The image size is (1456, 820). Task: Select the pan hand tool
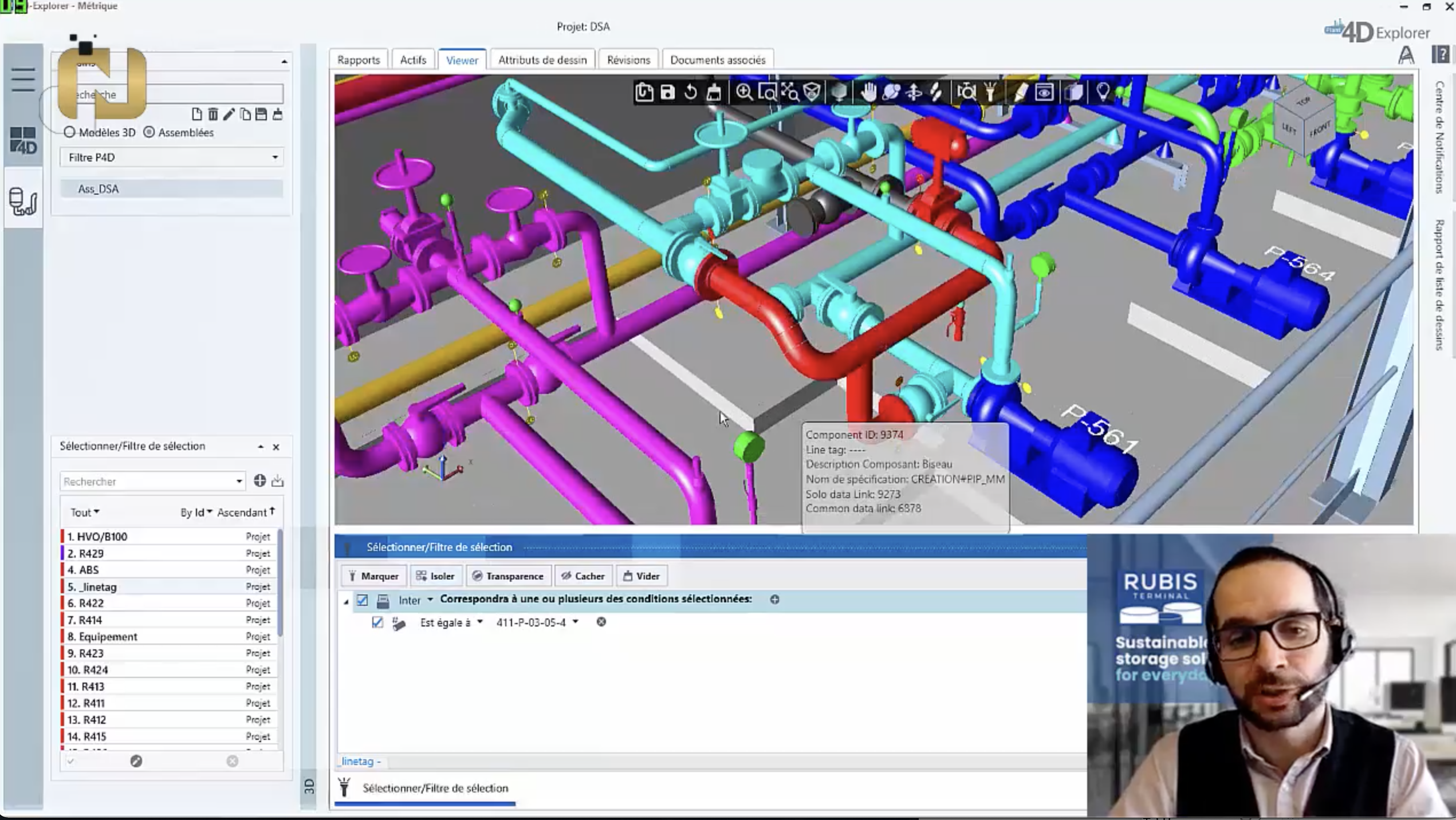tap(868, 92)
